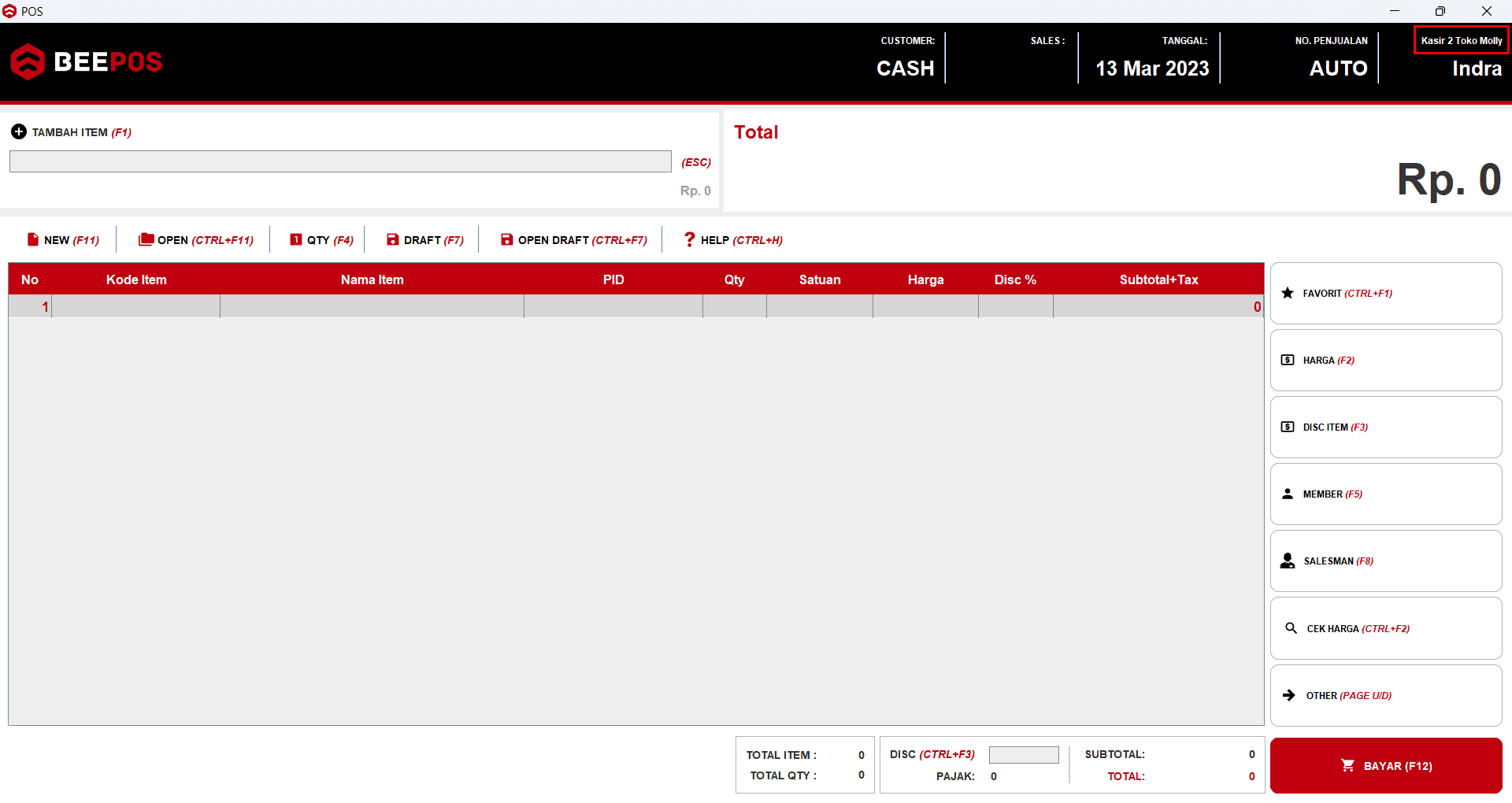The width and height of the screenshot is (1512, 803).
Task: Show more options with the Other arrow
Action: [1289, 695]
